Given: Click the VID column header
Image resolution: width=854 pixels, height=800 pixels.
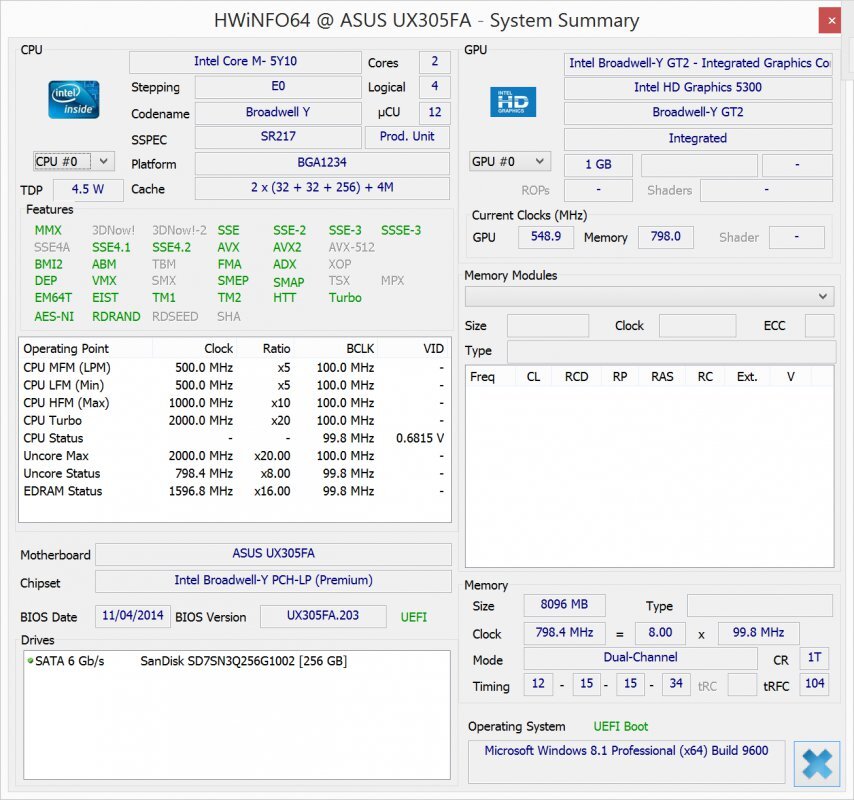Looking at the screenshot, I should pos(413,349).
